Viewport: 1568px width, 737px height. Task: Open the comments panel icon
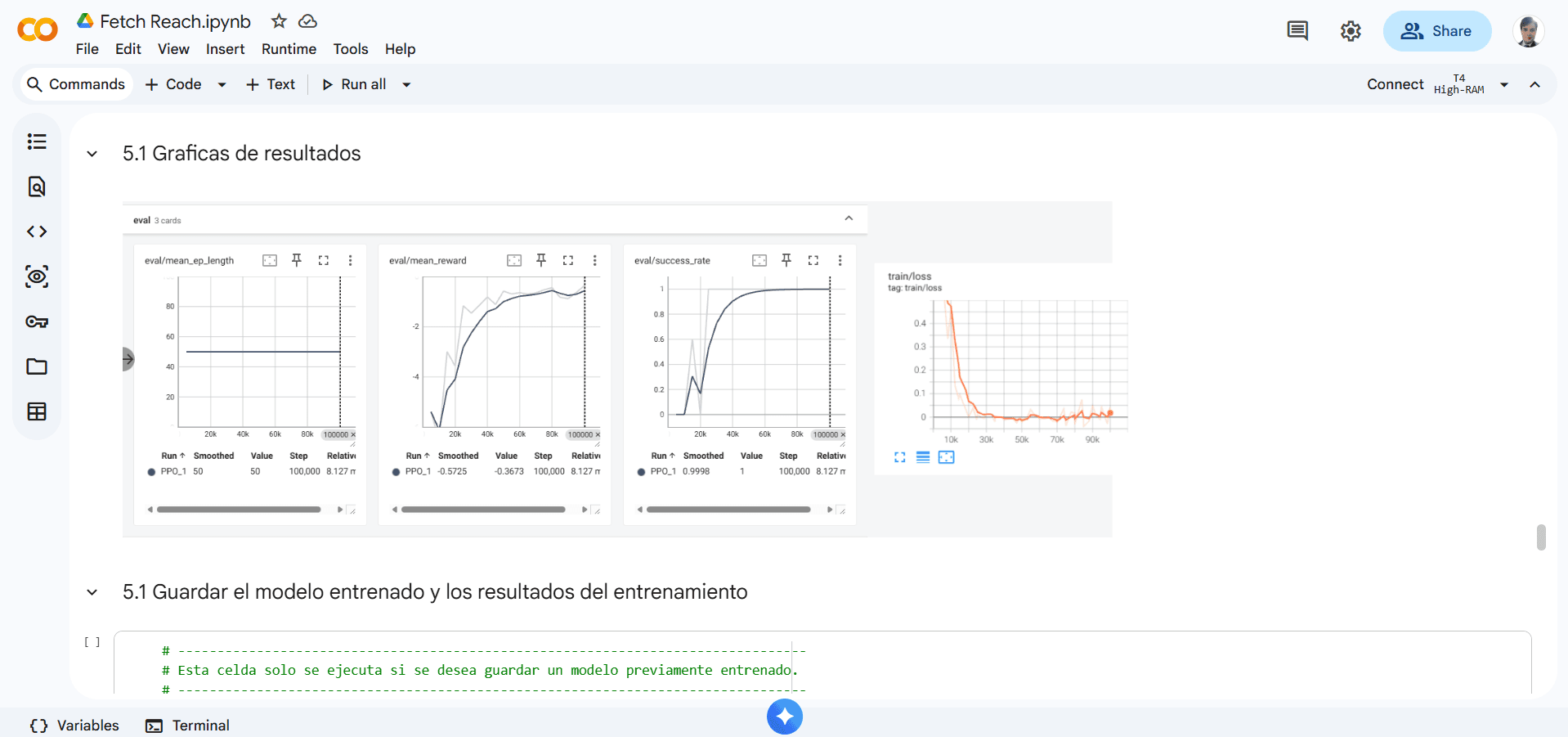[x=1297, y=31]
